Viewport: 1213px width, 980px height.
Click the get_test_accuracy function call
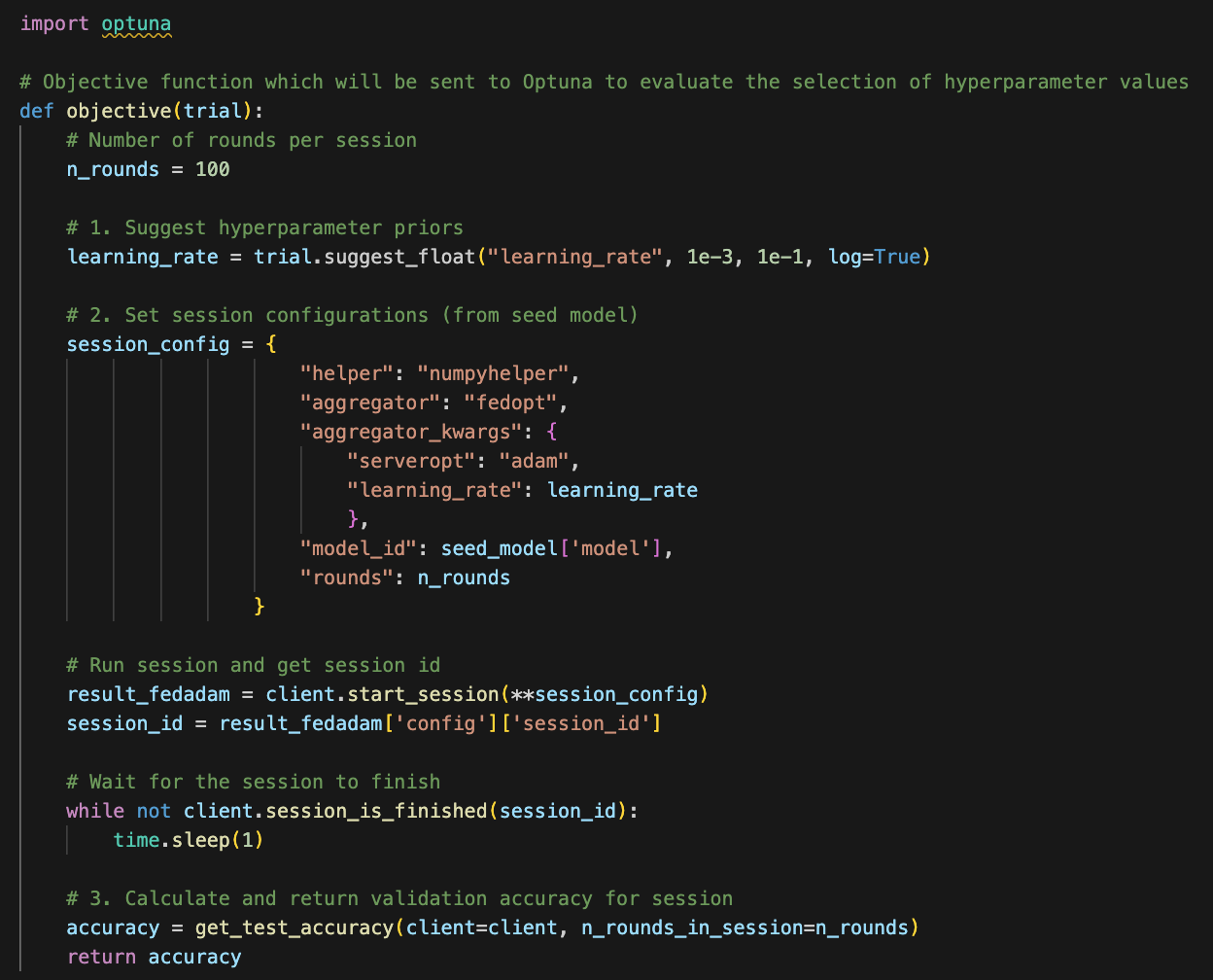coord(293,927)
